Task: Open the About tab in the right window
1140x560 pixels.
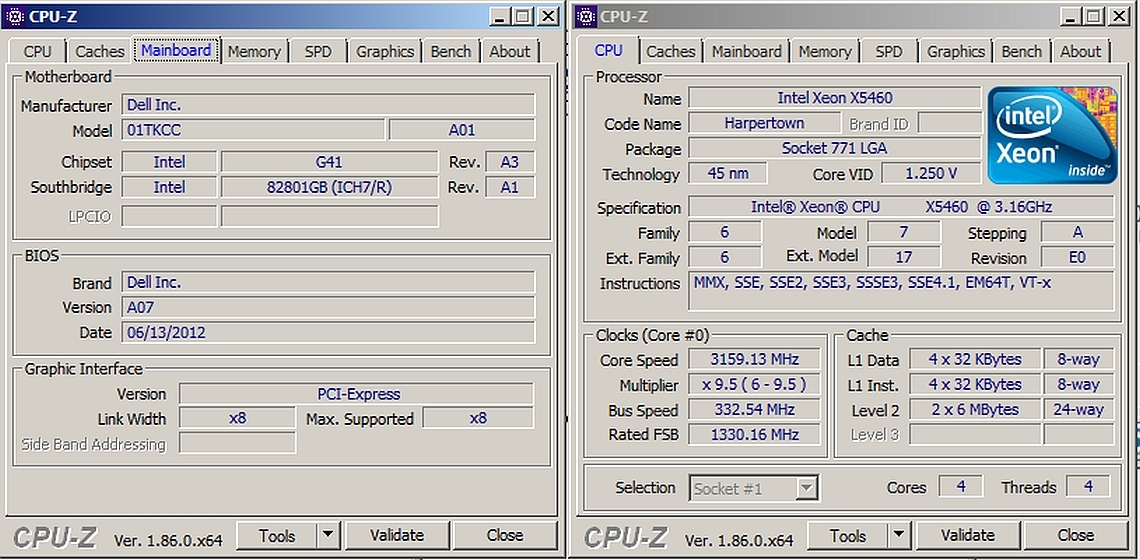Action: pyautogui.click(x=1080, y=52)
